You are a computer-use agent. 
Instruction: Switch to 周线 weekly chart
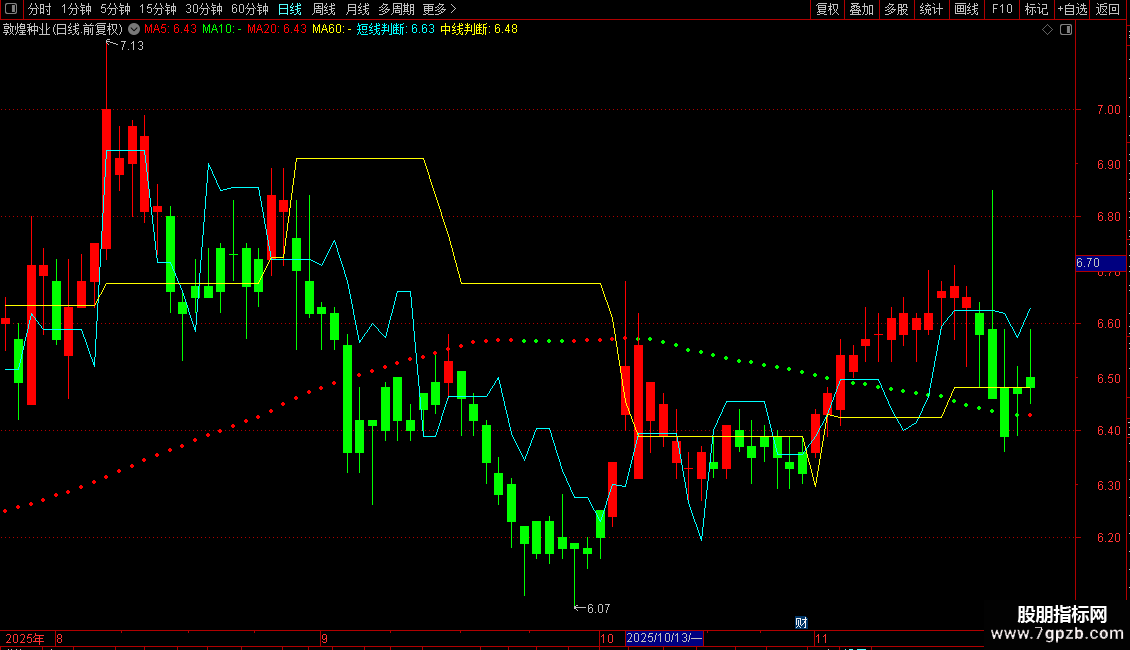pos(324,9)
